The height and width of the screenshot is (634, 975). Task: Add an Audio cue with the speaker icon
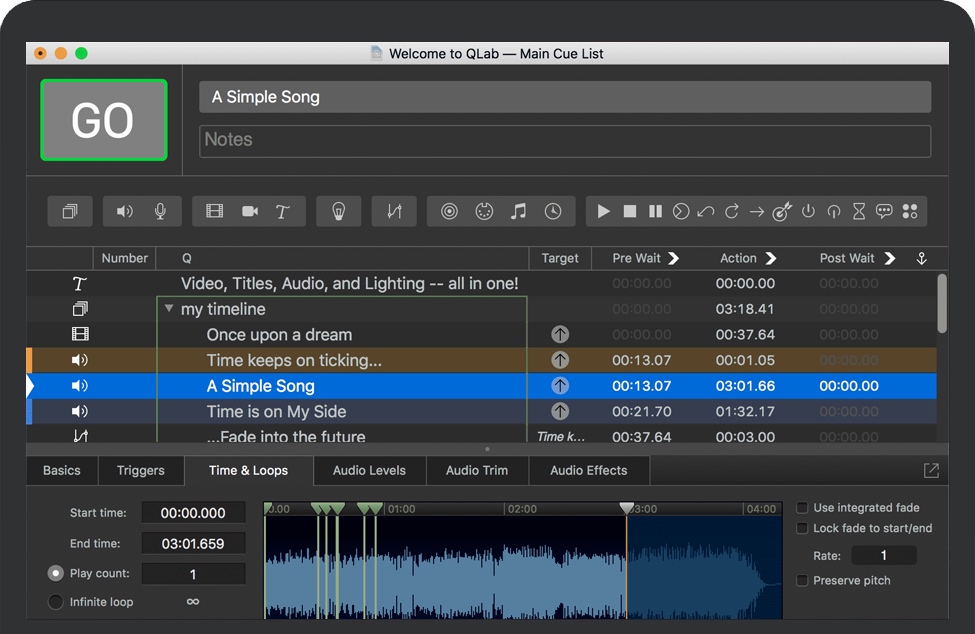tap(125, 211)
